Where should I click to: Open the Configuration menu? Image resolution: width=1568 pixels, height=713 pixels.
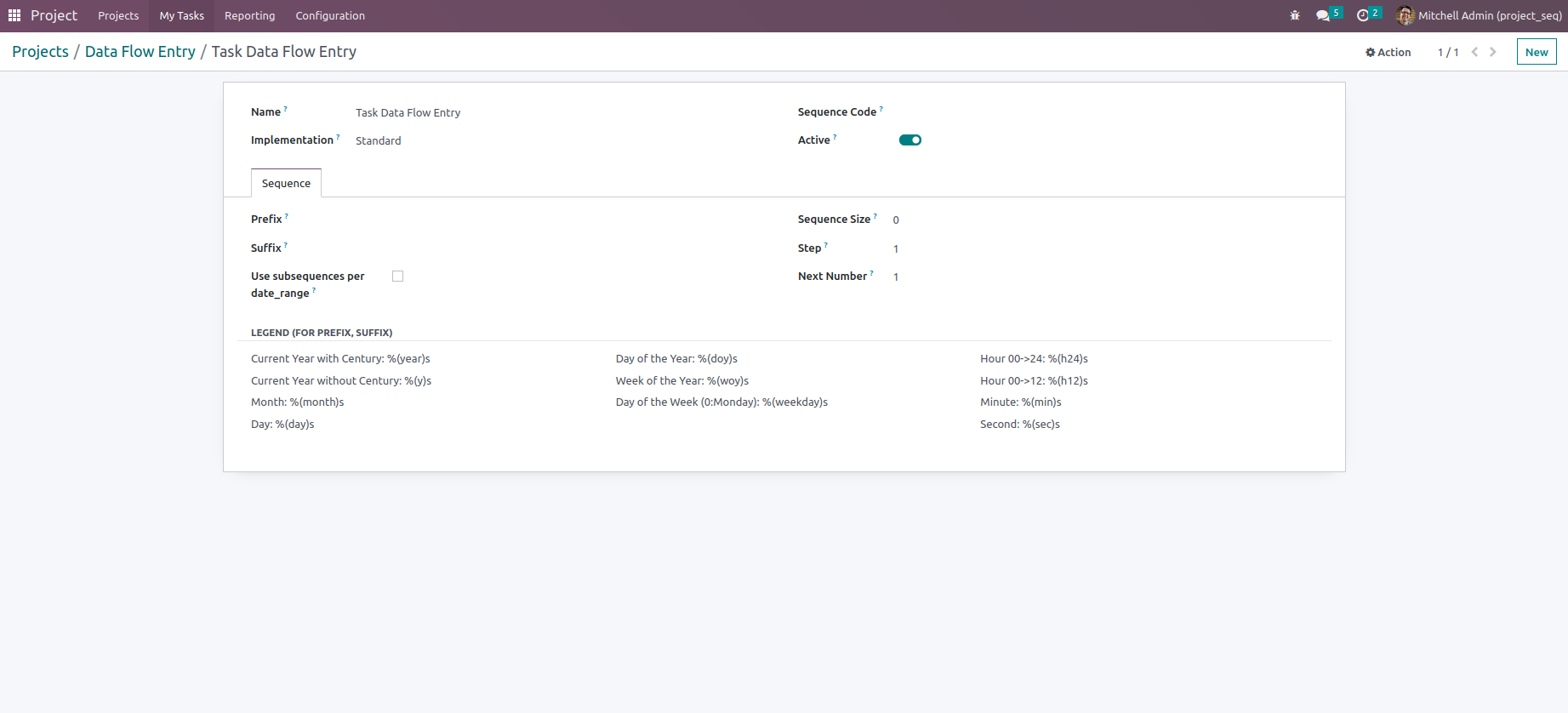(x=330, y=15)
